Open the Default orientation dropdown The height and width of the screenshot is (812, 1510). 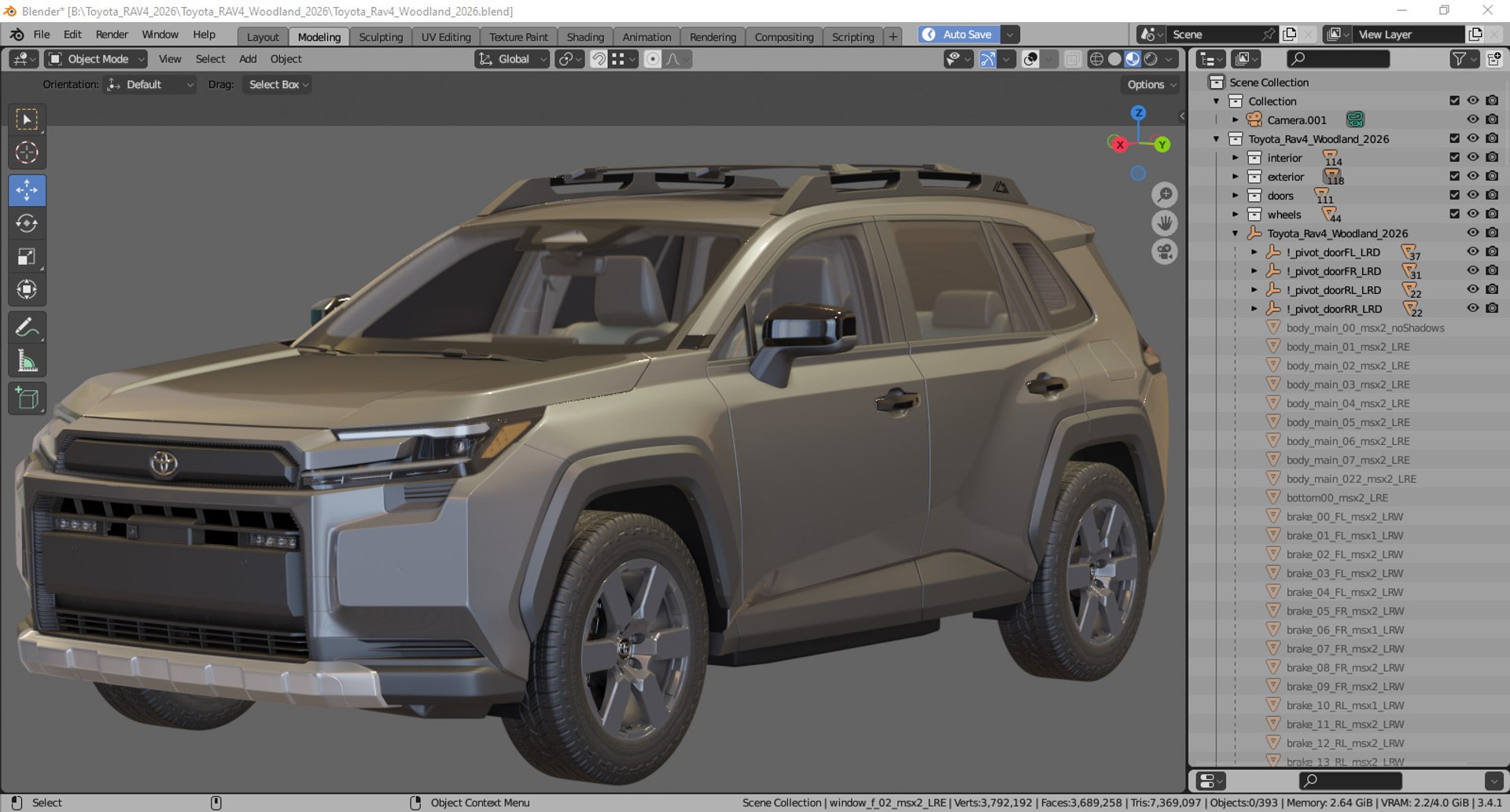tap(150, 84)
